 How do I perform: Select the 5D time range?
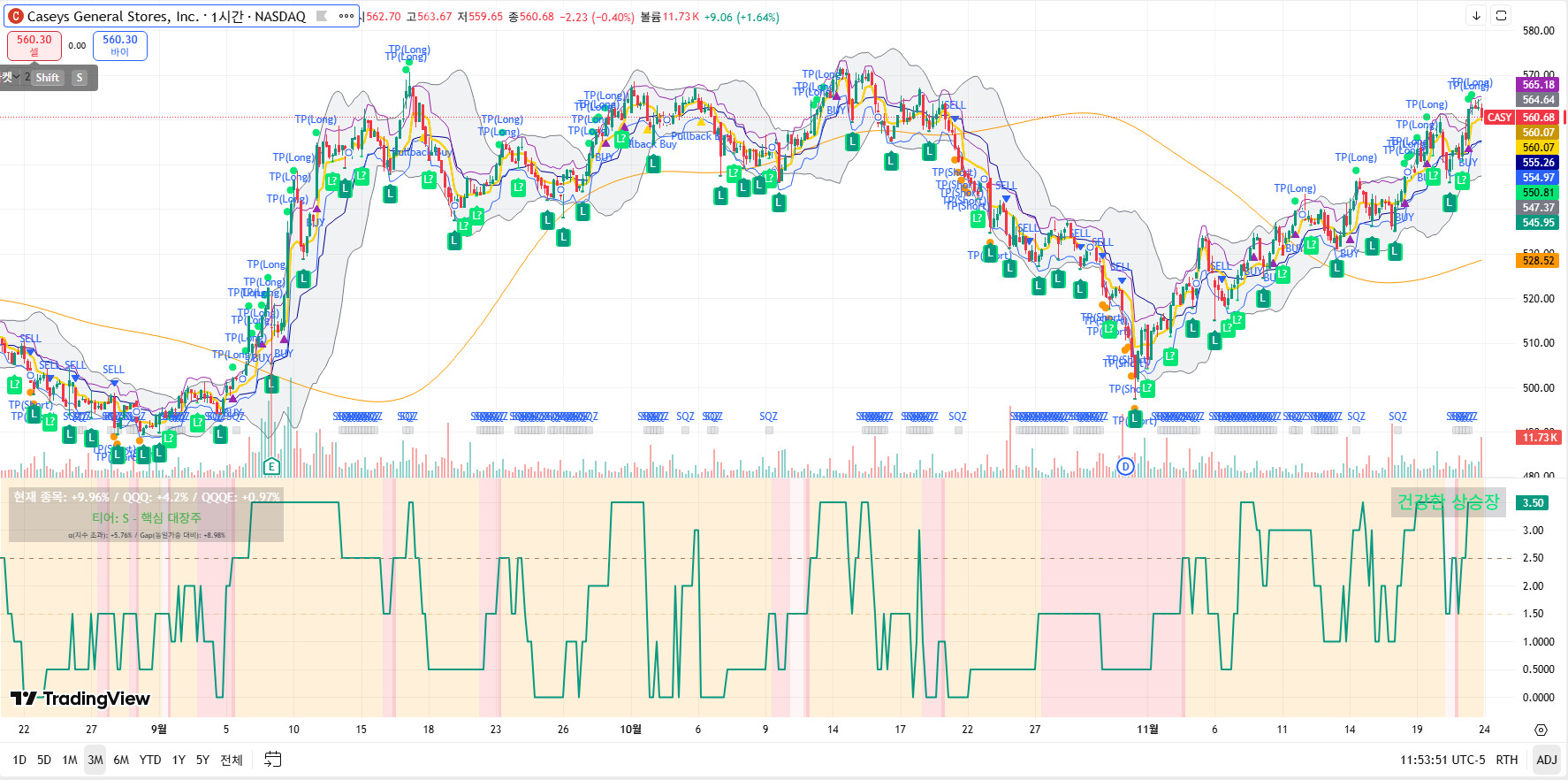pos(44,760)
